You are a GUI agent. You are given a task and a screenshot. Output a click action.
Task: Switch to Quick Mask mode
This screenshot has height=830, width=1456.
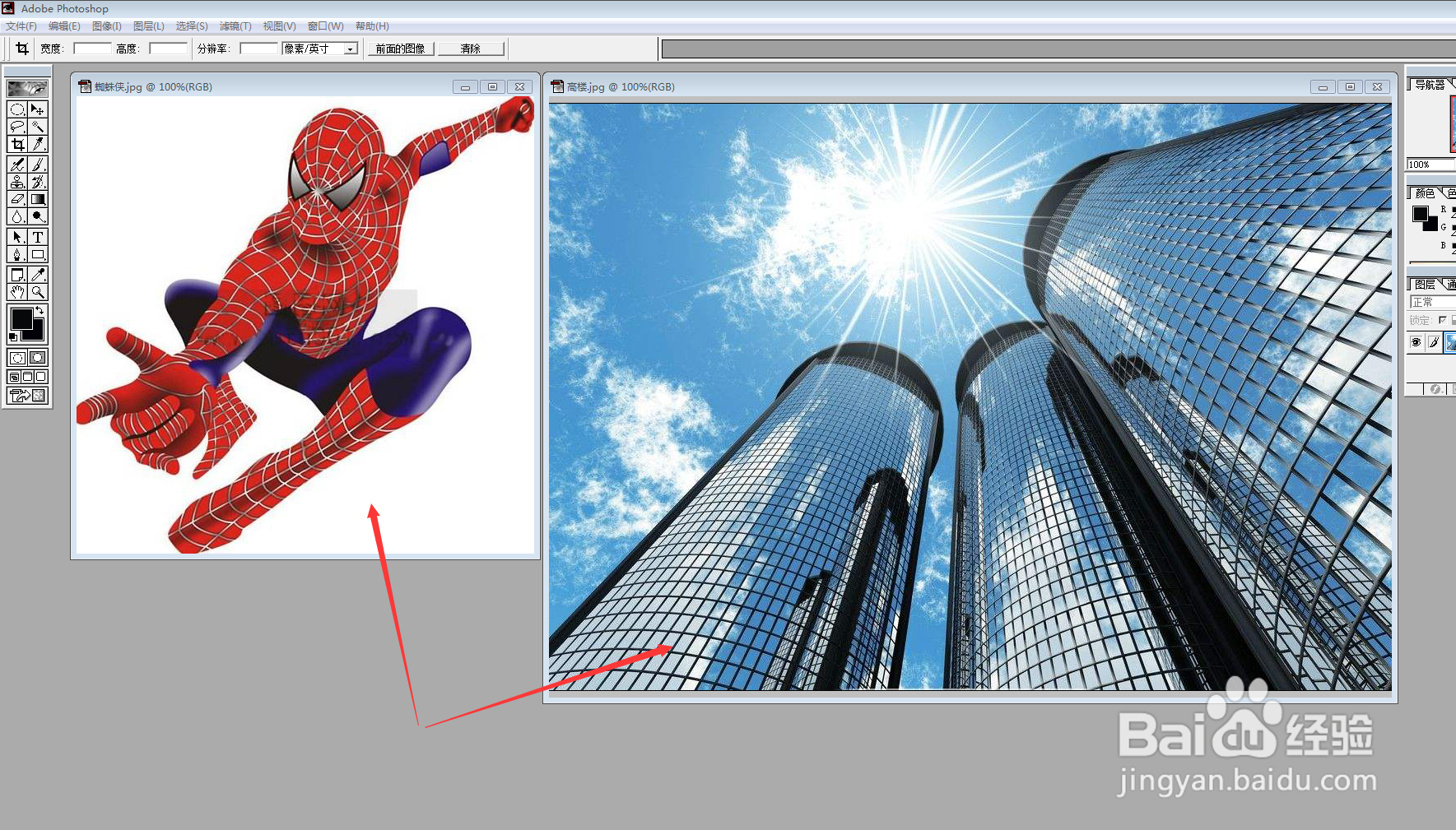point(38,358)
